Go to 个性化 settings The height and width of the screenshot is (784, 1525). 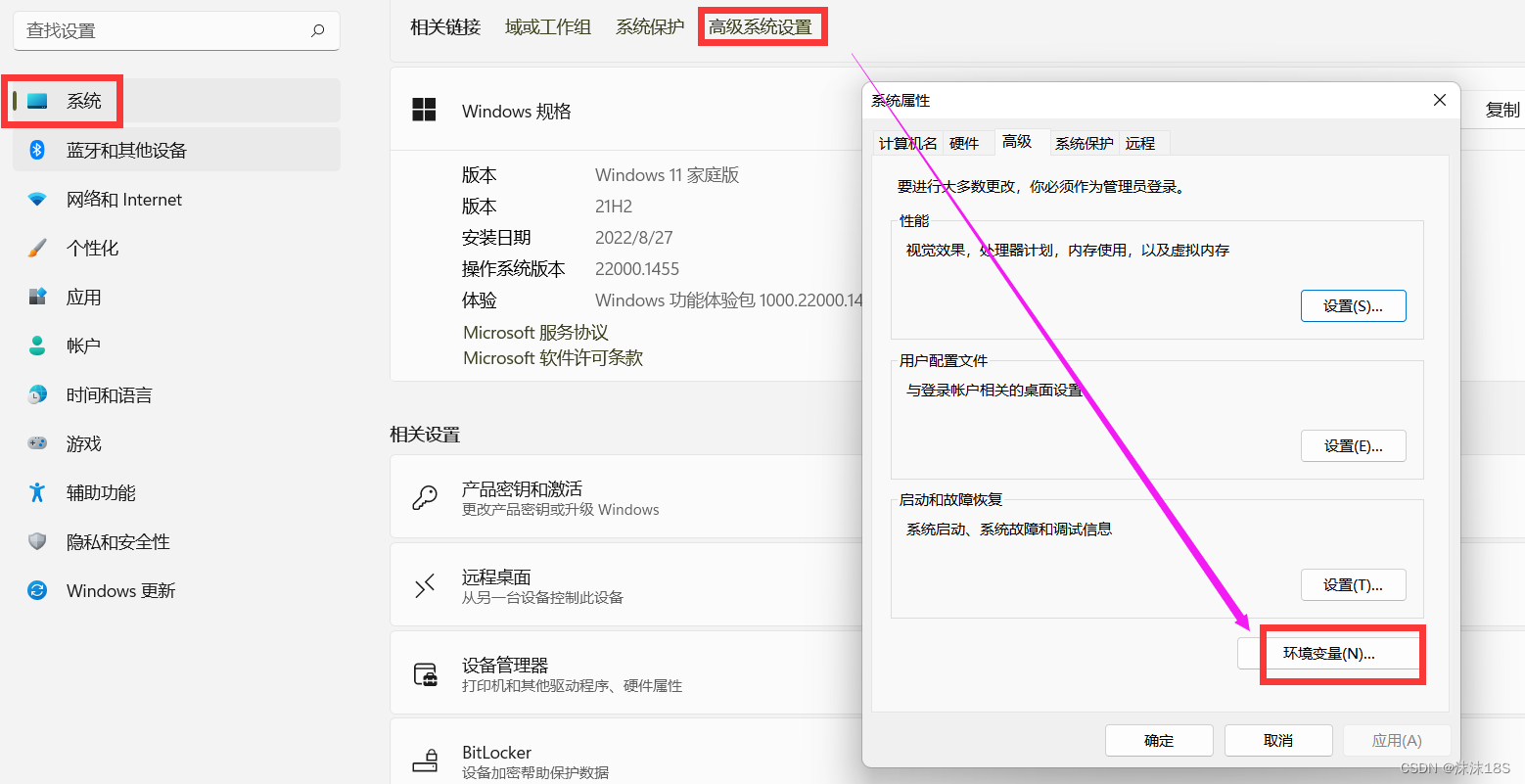point(176,248)
